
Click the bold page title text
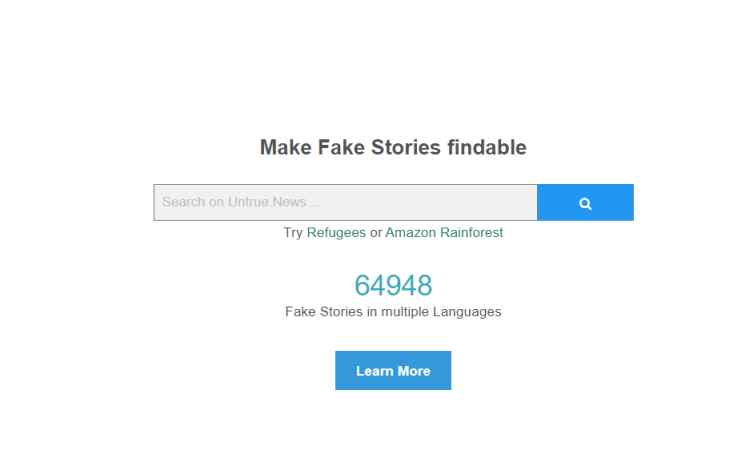click(393, 148)
